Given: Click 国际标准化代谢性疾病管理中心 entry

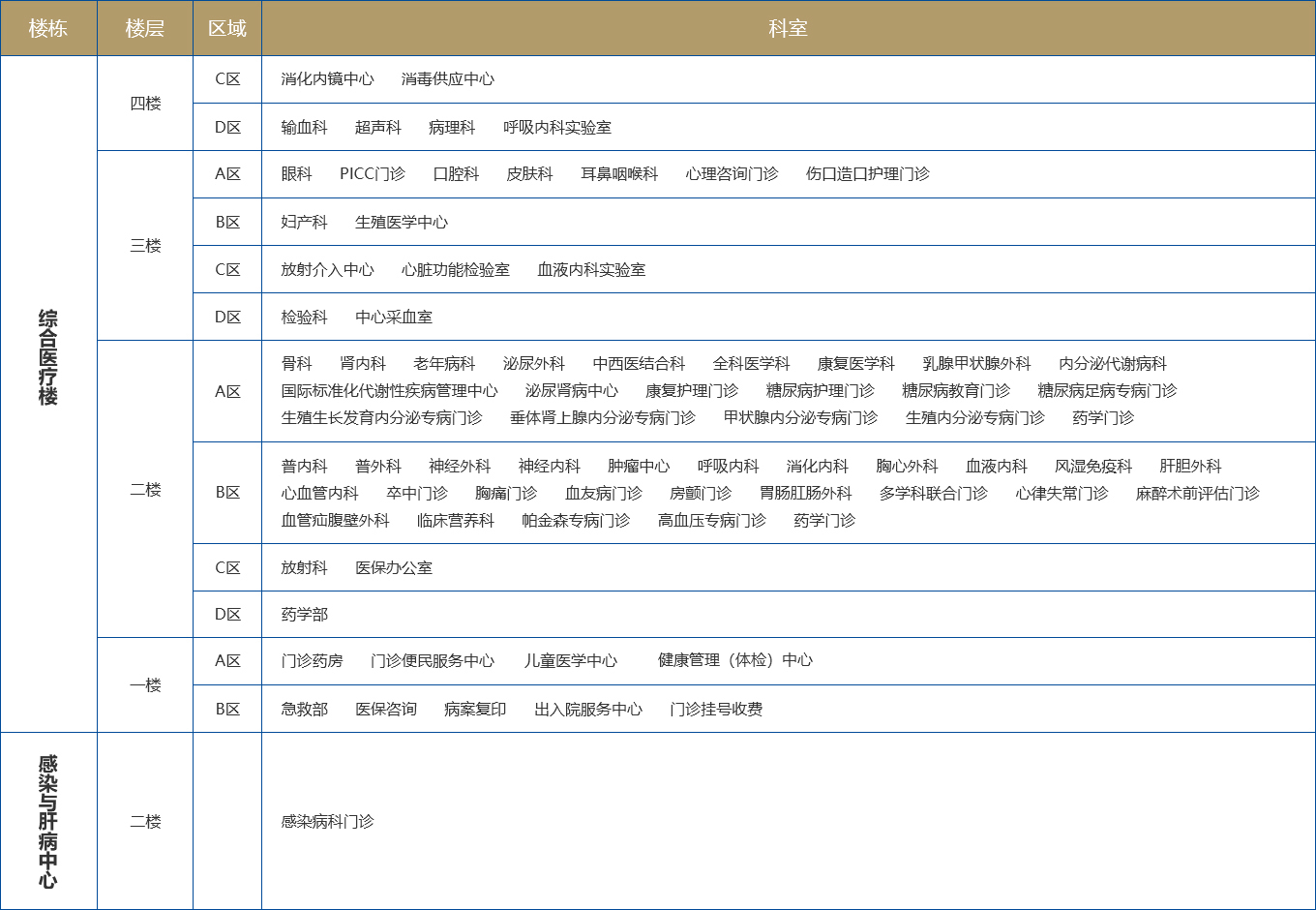Looking at the screenshot, I should pos(389,391).
